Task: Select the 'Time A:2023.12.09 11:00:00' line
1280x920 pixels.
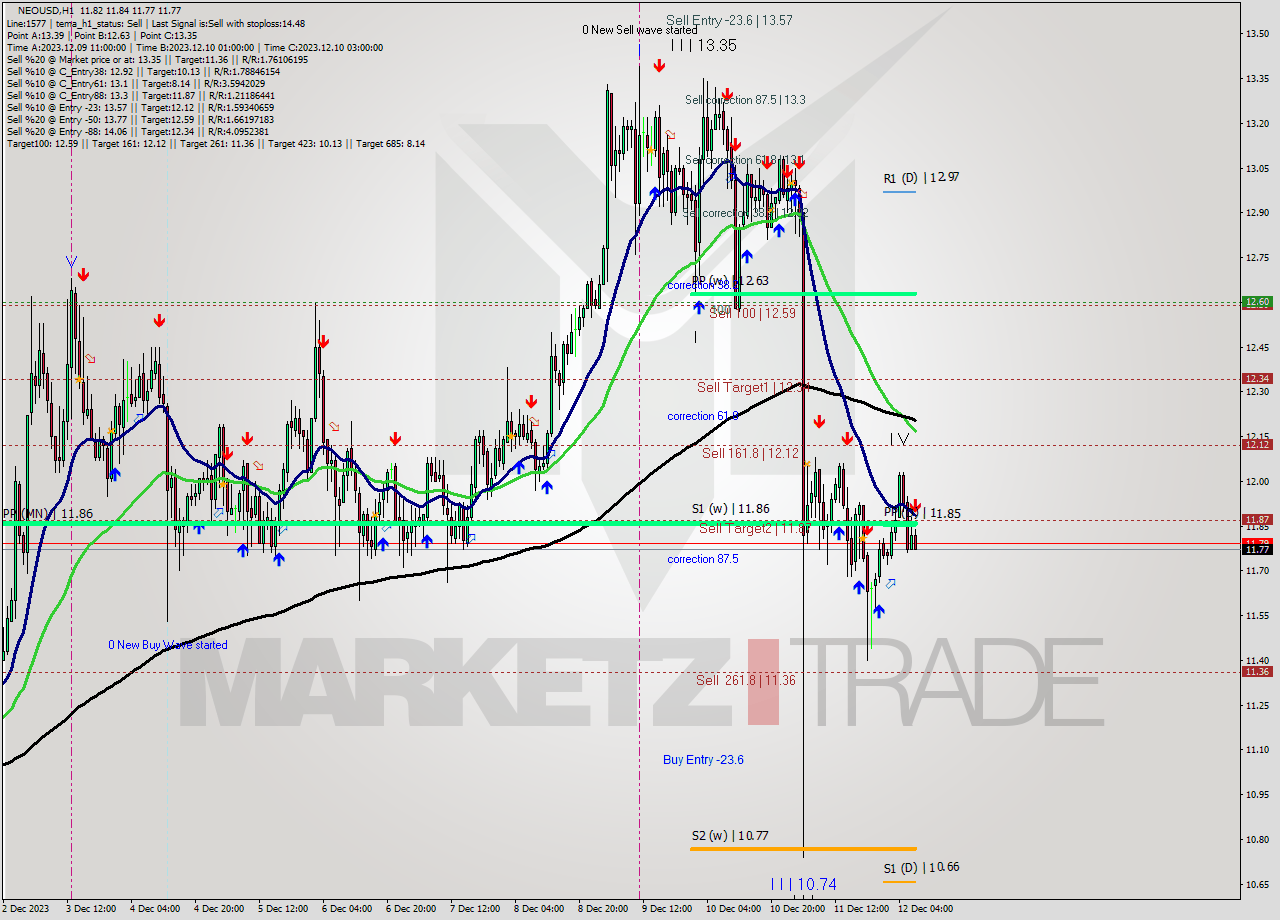Action: point(66,47)
